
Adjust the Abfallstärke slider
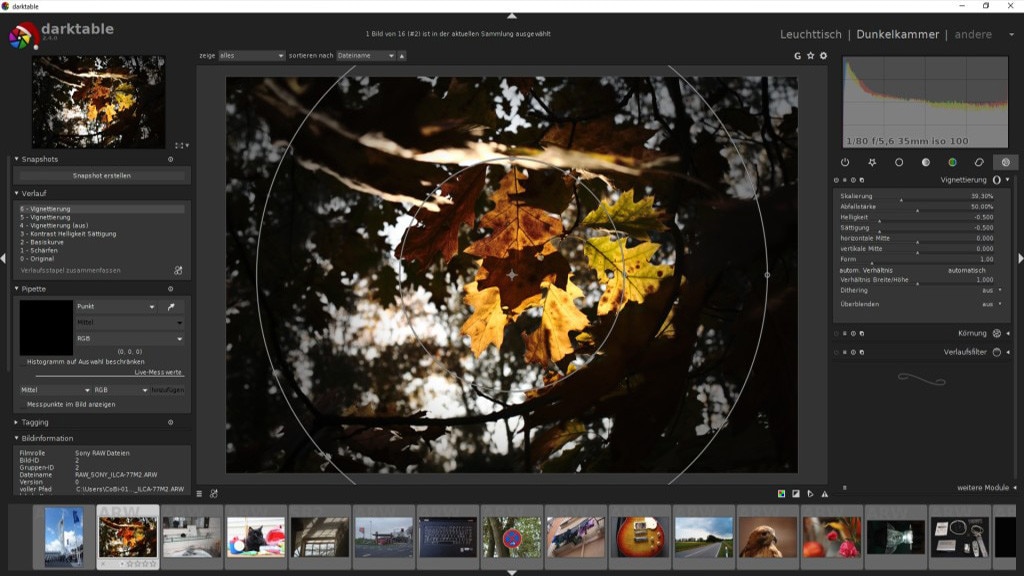[916, 207]
